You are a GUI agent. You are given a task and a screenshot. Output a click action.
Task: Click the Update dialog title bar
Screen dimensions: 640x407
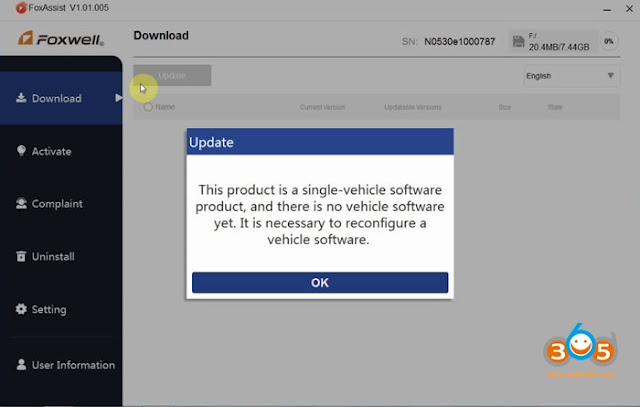coord(320,142)
